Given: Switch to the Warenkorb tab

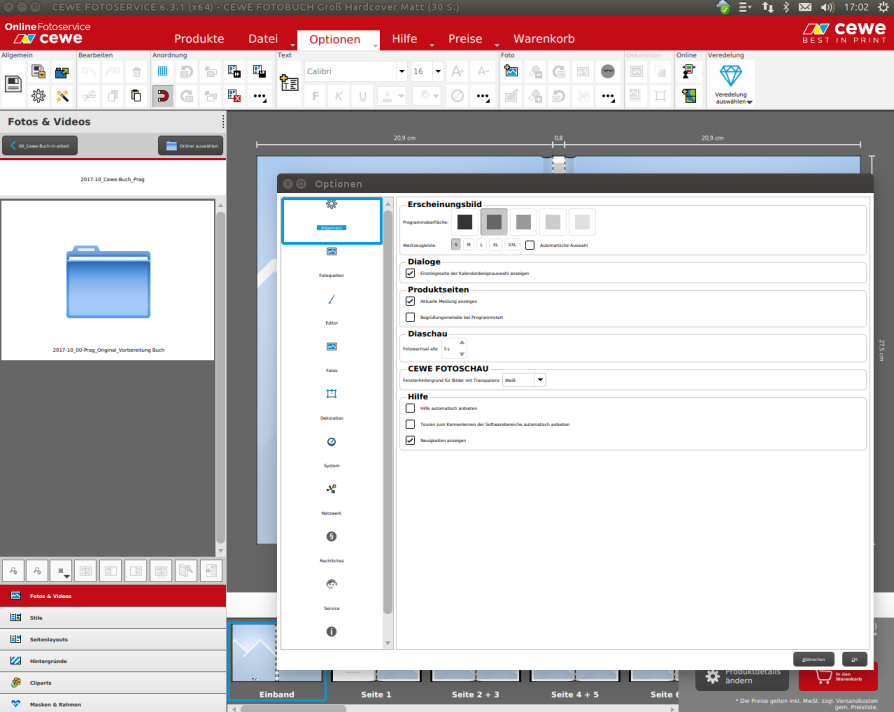Looking at the screenshot, I should pos(543,39).
